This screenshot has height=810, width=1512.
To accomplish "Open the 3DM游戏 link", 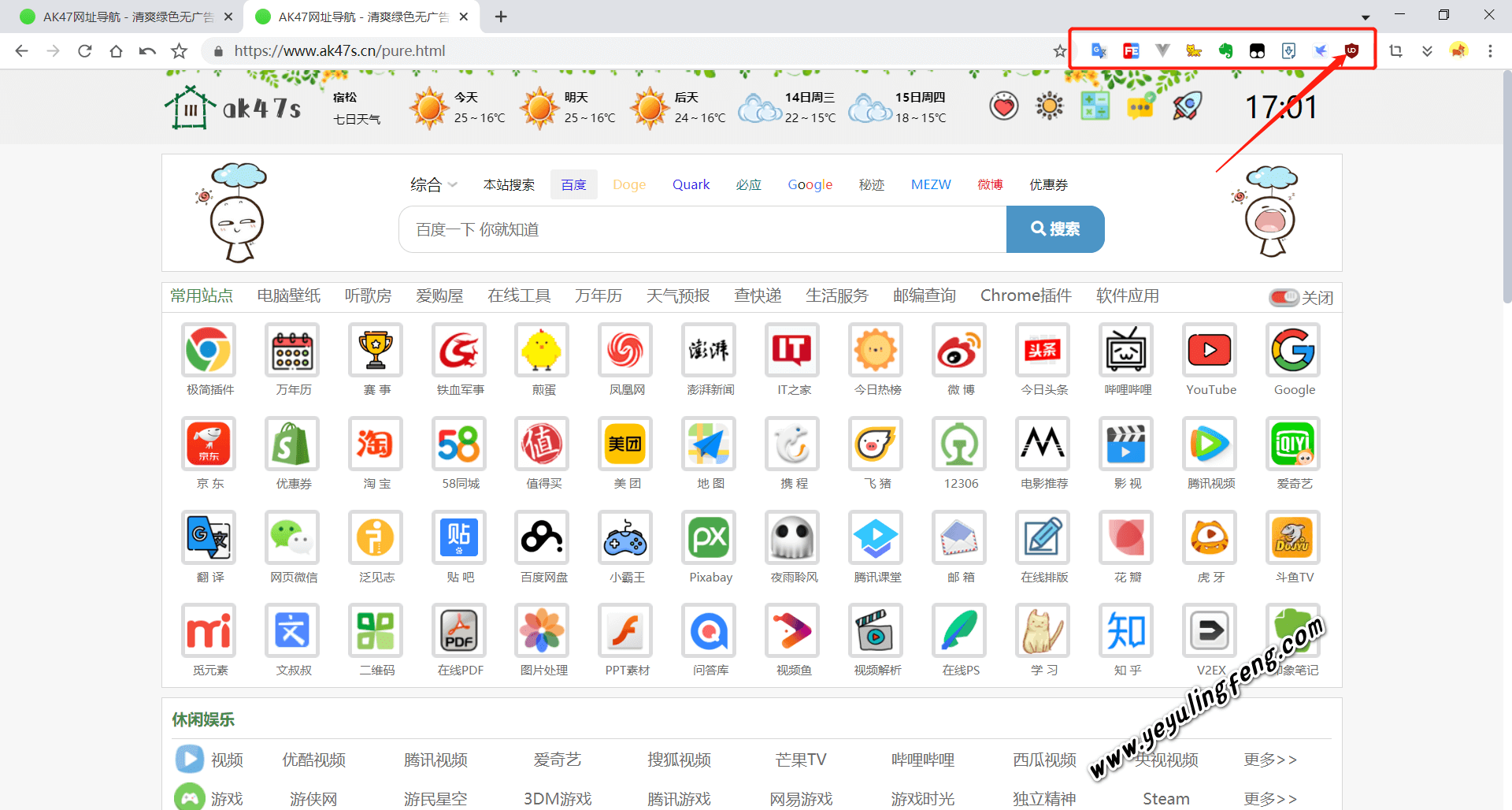I will pyautogui.click(x=558, y=799).
